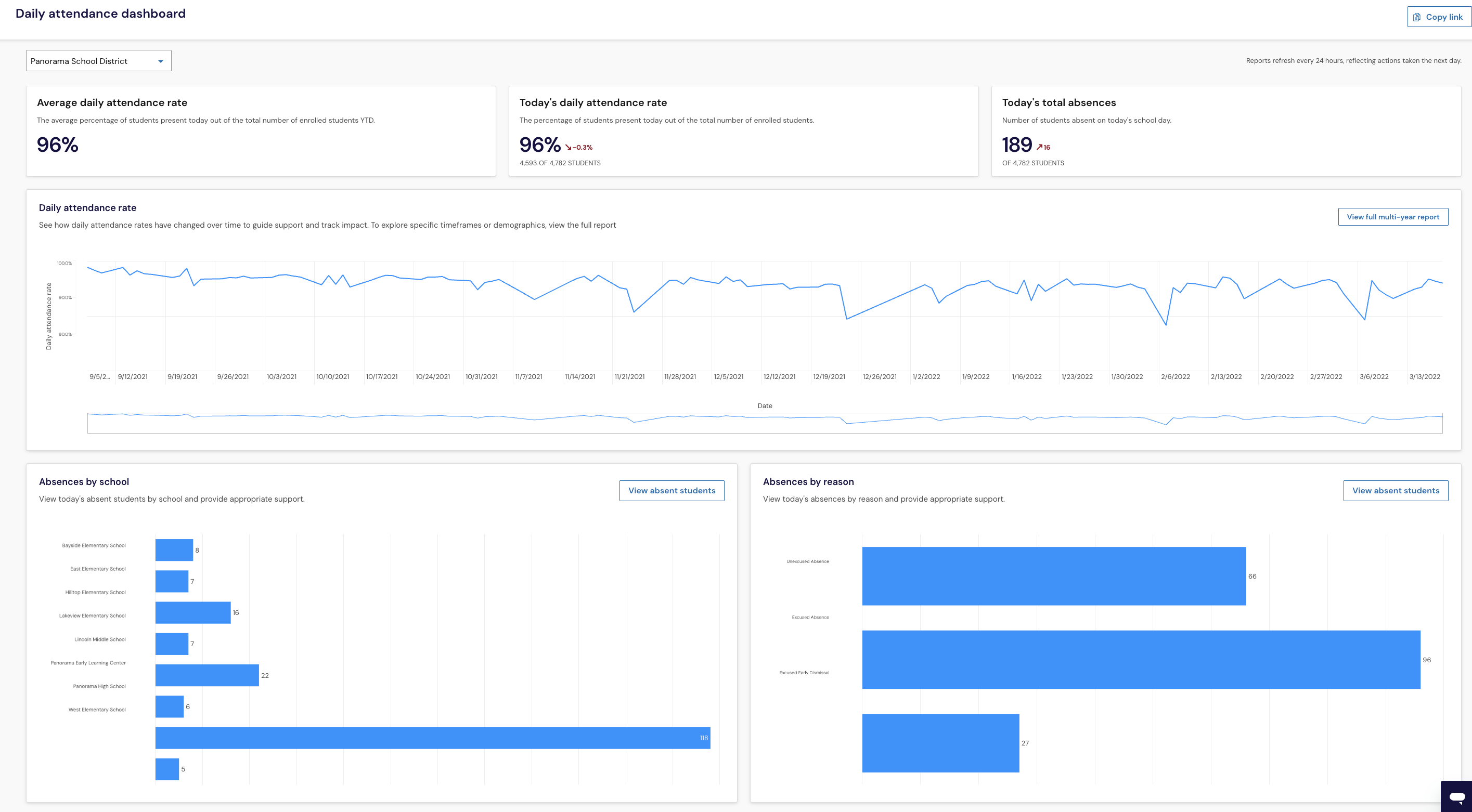Select the bar labeled 22 absences
The height and width of the screenshot is (812, 1472).
pyautogui.click(x=207, y=675)
